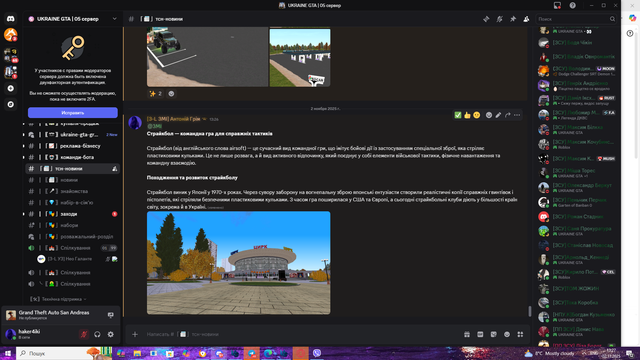Open UKRAINE GTA server dropdown menu
The width and height of the screenshot is (640, 360).
point(115,19)
